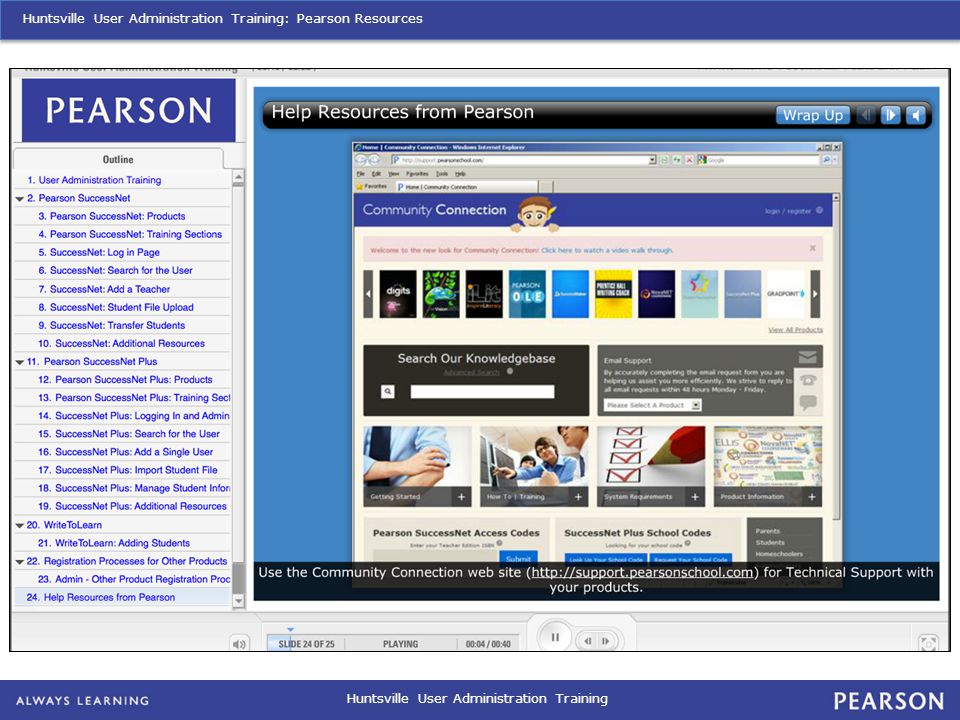Image resolution: width=960 pixels, height=720 pixels.
Task: Open Pearson SuccessNet: Products slide
Action: (111, 216)
